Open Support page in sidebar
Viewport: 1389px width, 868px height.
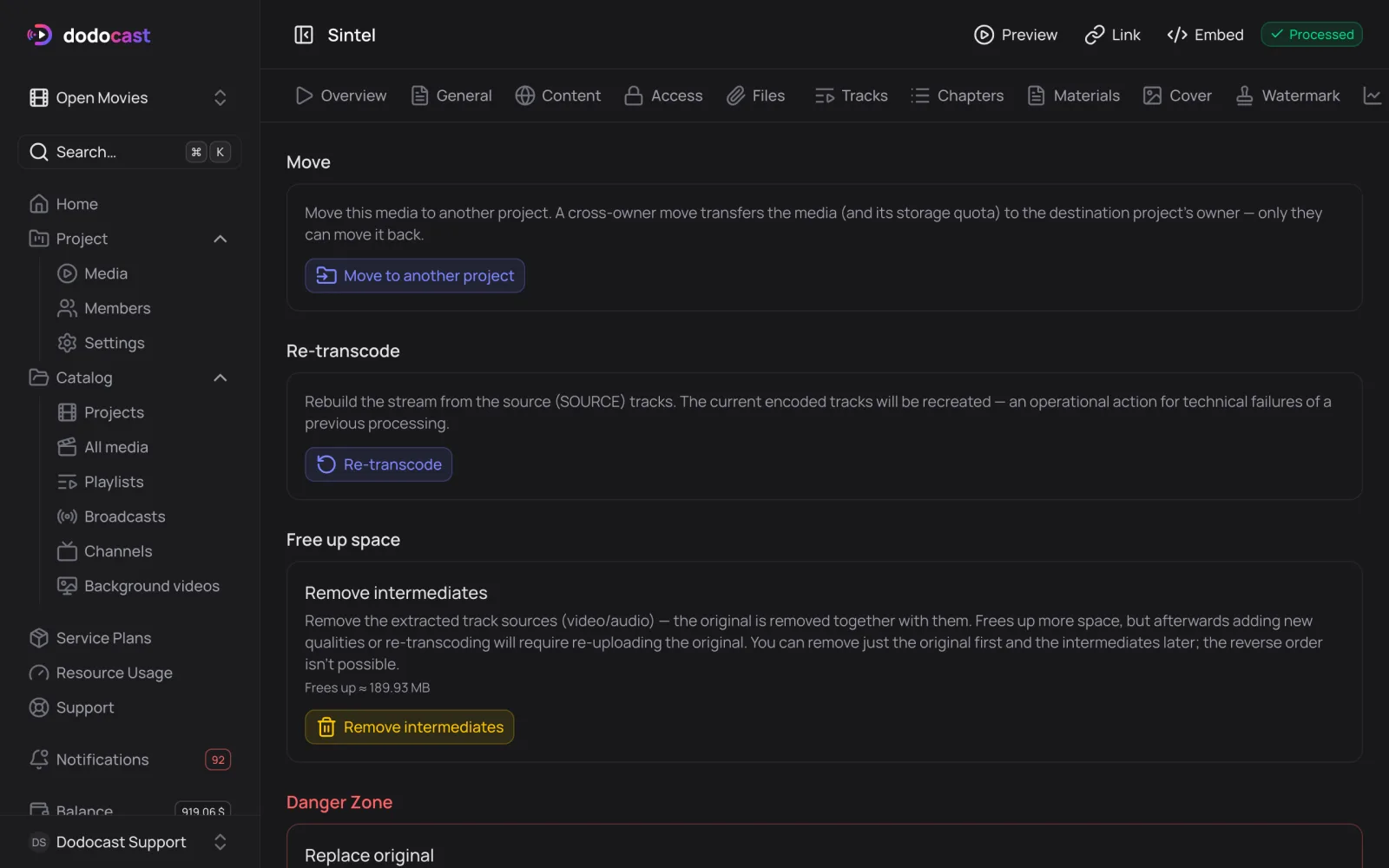[x=129, y=707]
